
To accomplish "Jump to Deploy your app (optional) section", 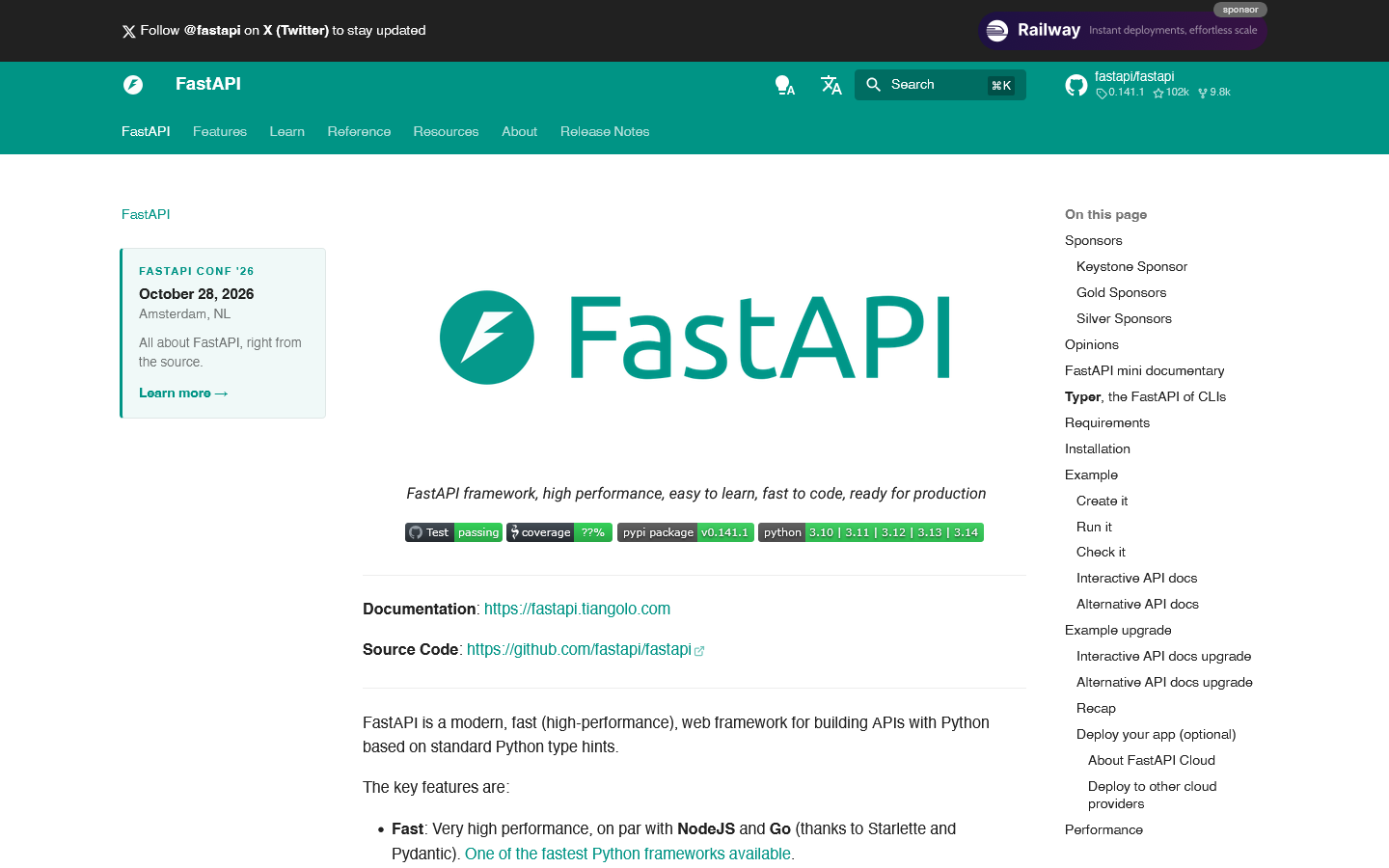I will 1156,734.
